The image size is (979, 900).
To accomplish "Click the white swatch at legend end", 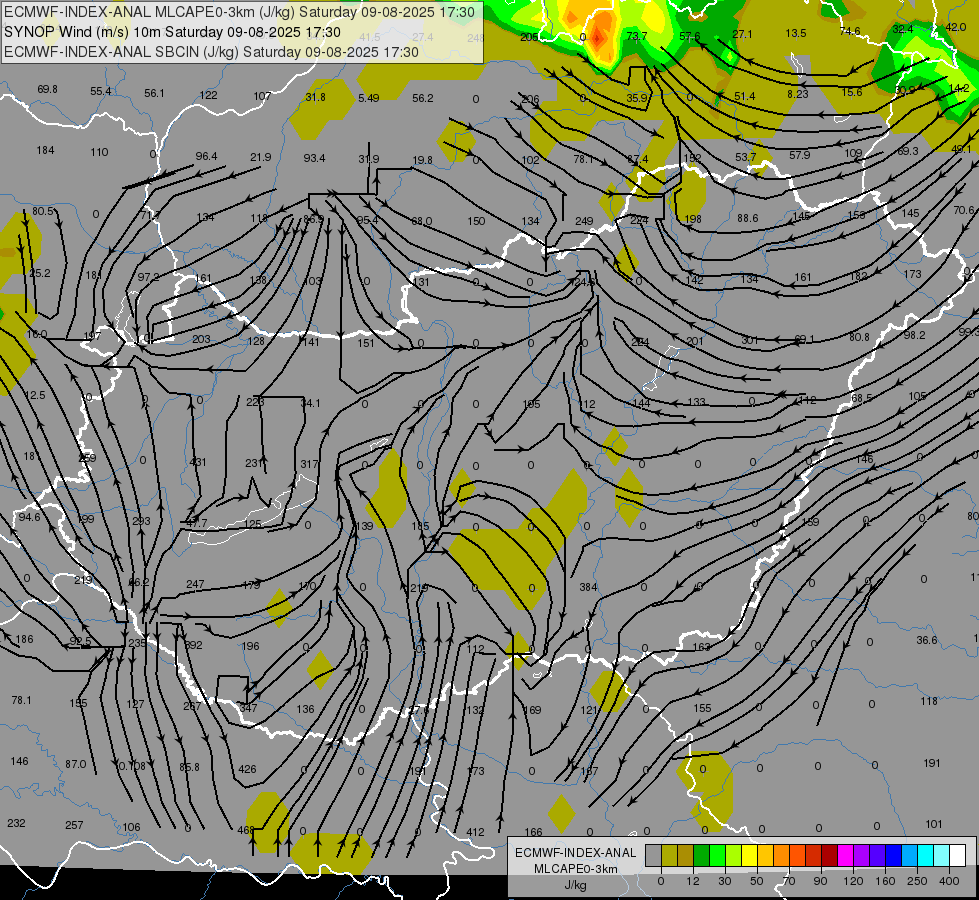I will [x=958, y=855].
